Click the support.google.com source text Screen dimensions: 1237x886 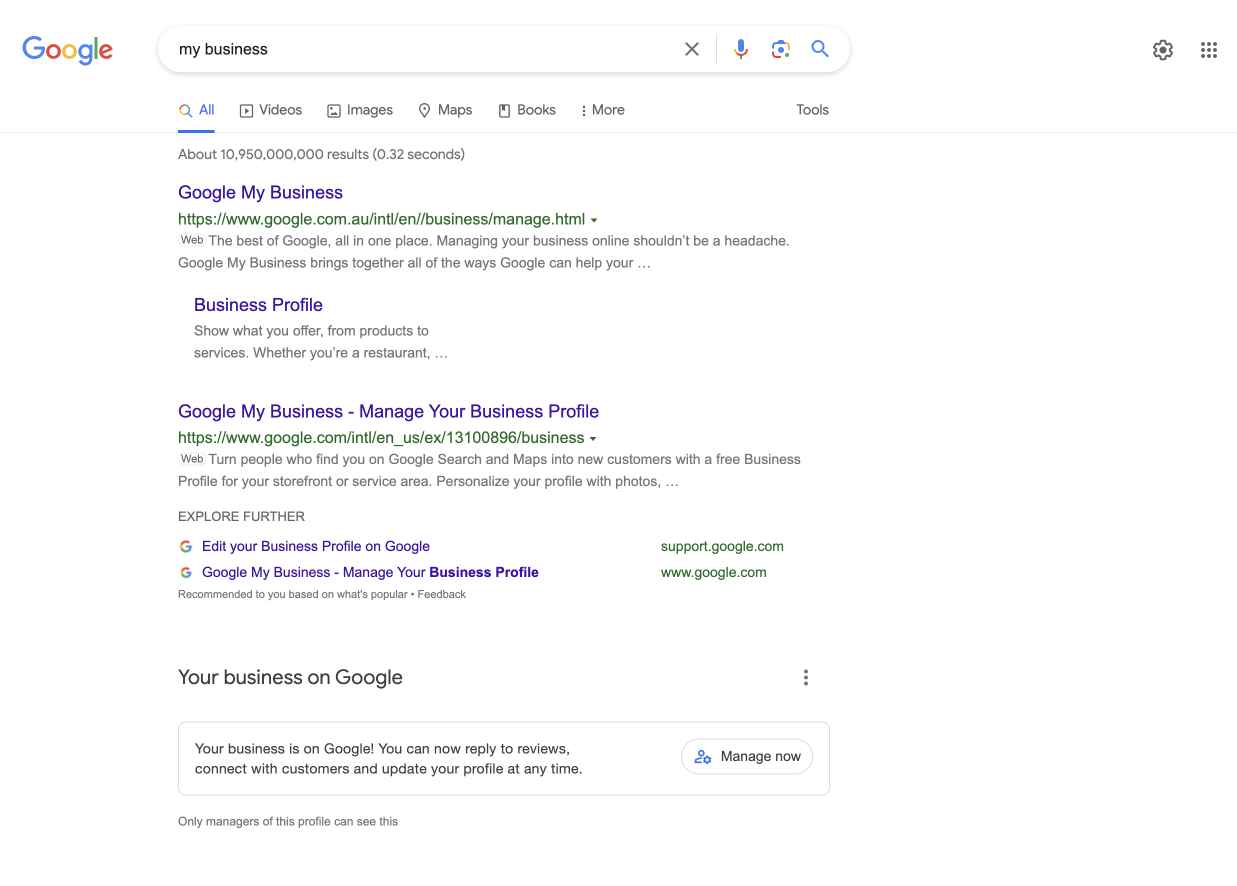click(722, 547)
